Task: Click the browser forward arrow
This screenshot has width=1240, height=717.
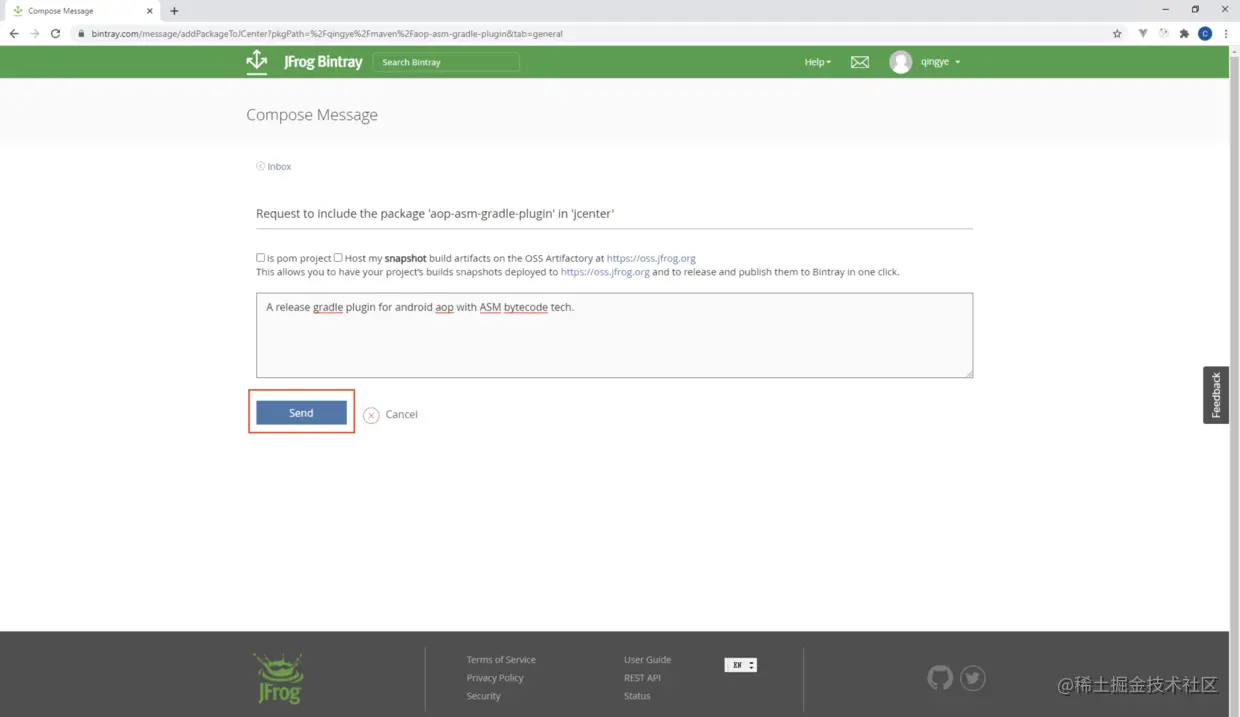Action: pos(35,33)
